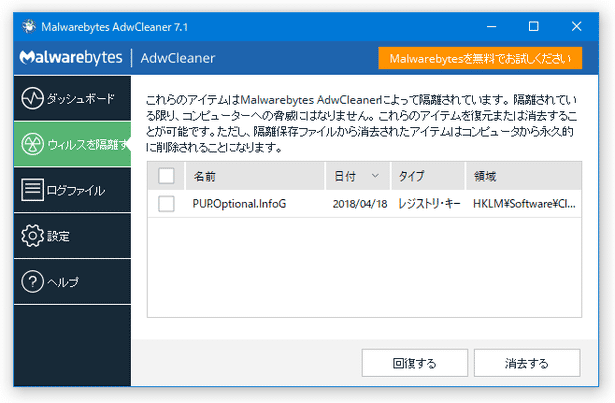Click the レジストリ・キー type cell
Viewport: 615px width, 403px height.
429,204
